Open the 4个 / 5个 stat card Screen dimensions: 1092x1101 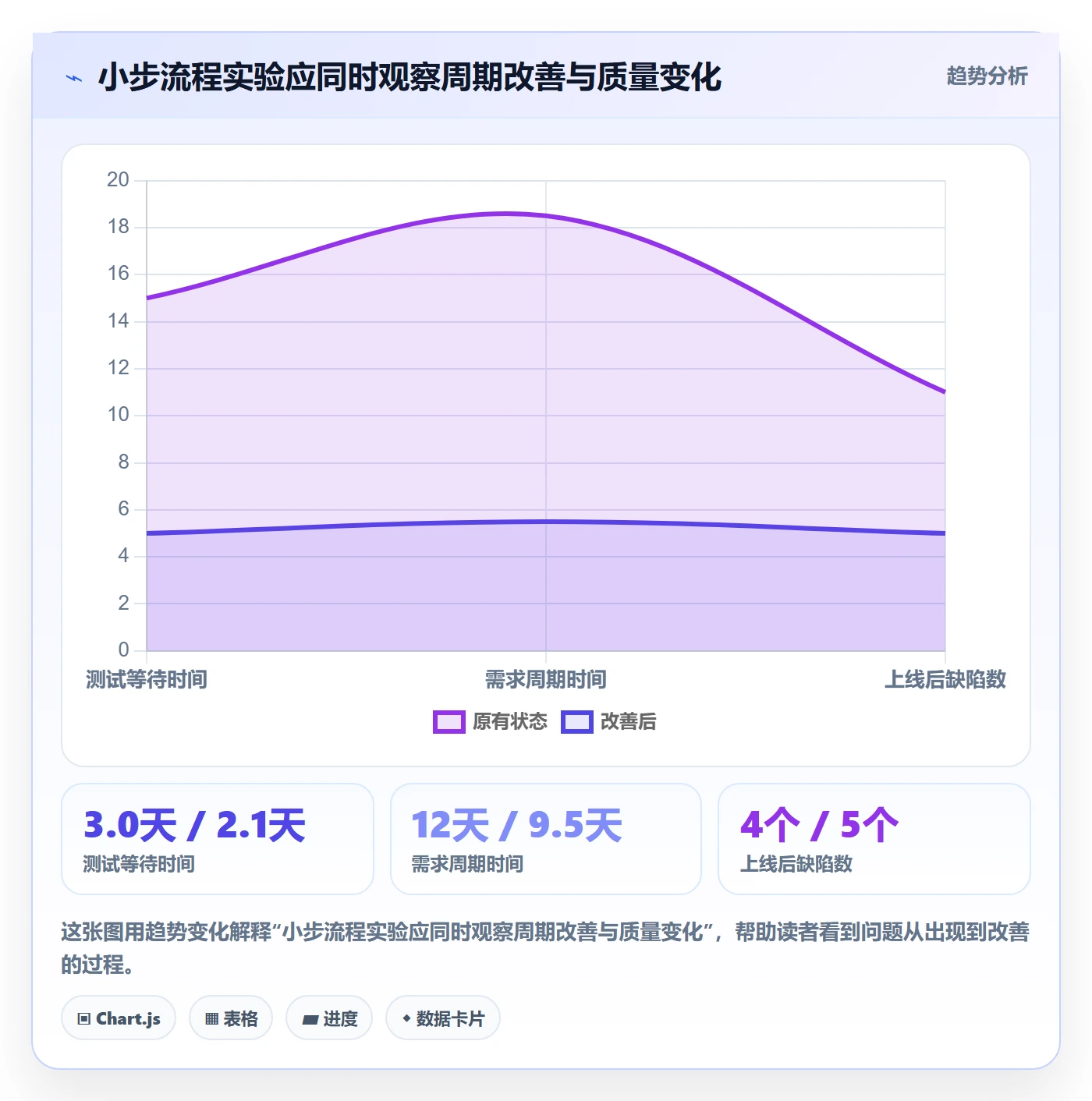coord(874,839)
